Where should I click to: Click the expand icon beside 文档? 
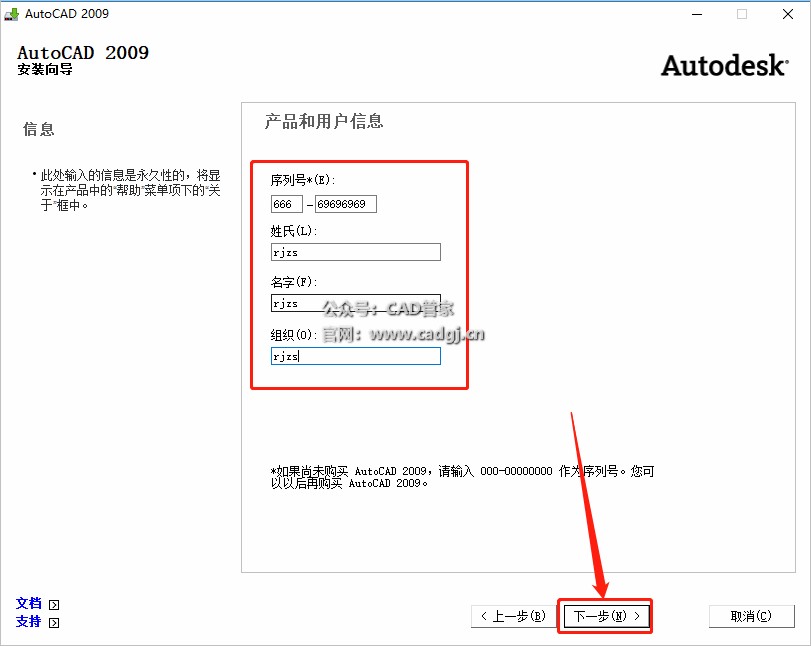[54, 605]
